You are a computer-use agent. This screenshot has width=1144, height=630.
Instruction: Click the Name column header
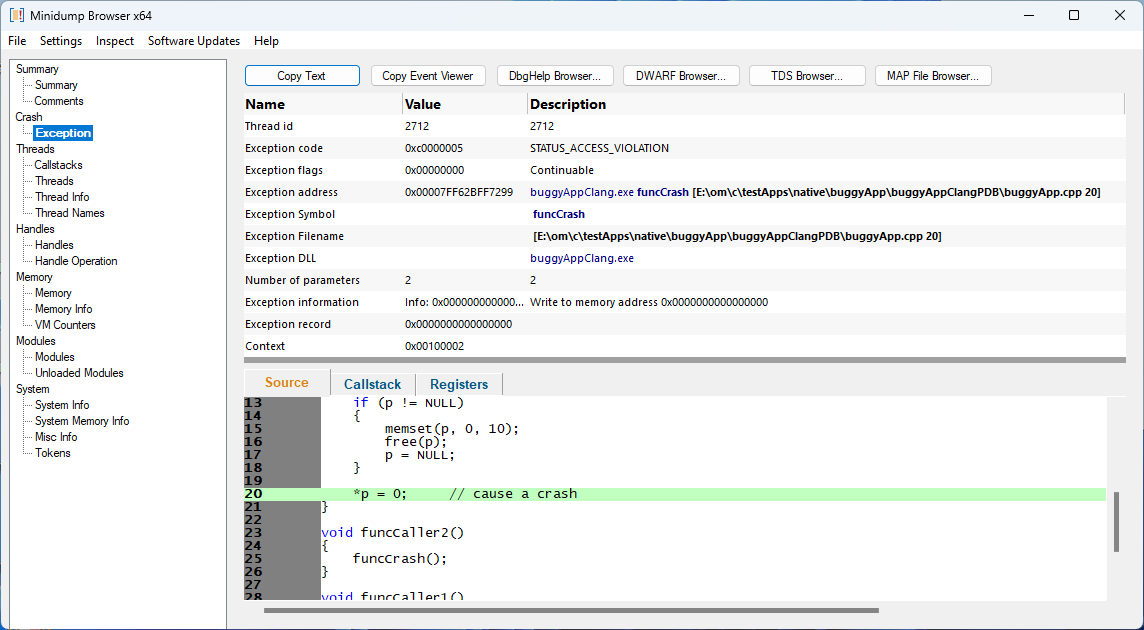click(322, 104)
